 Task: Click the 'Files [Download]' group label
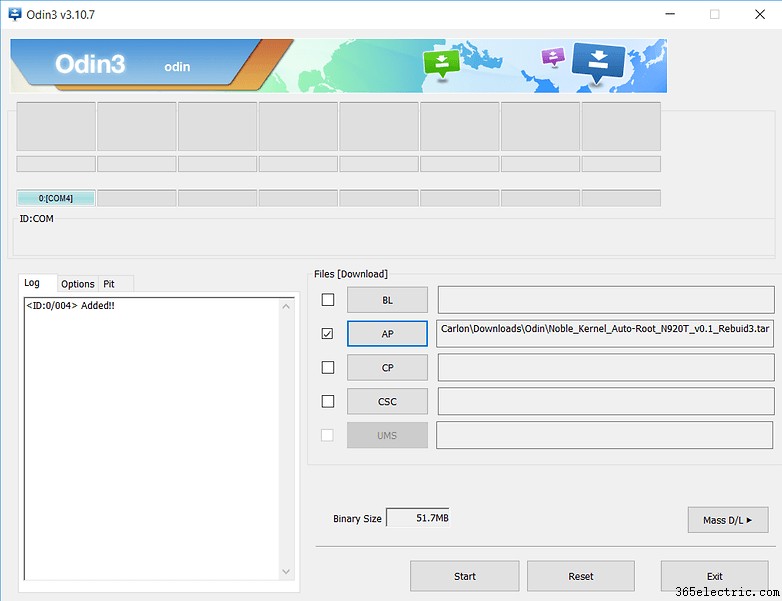[x=351, y=274]
